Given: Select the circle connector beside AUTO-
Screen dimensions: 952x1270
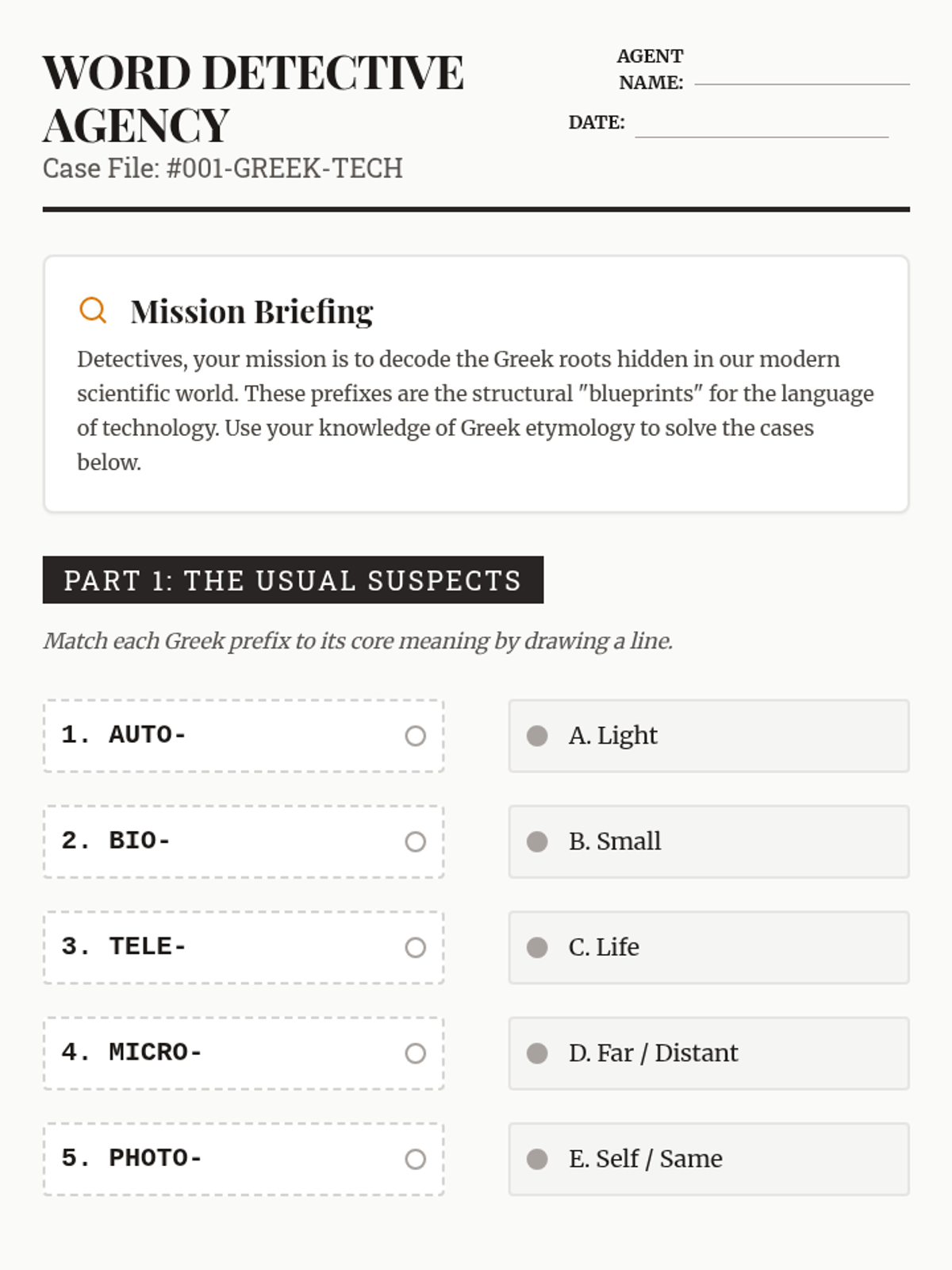Looking at the screenshot, I should 415,736.
